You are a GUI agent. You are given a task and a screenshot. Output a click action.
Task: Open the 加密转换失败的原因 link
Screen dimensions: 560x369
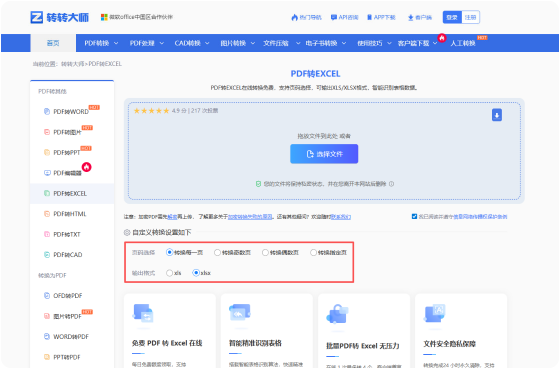[x=250, y=217]
